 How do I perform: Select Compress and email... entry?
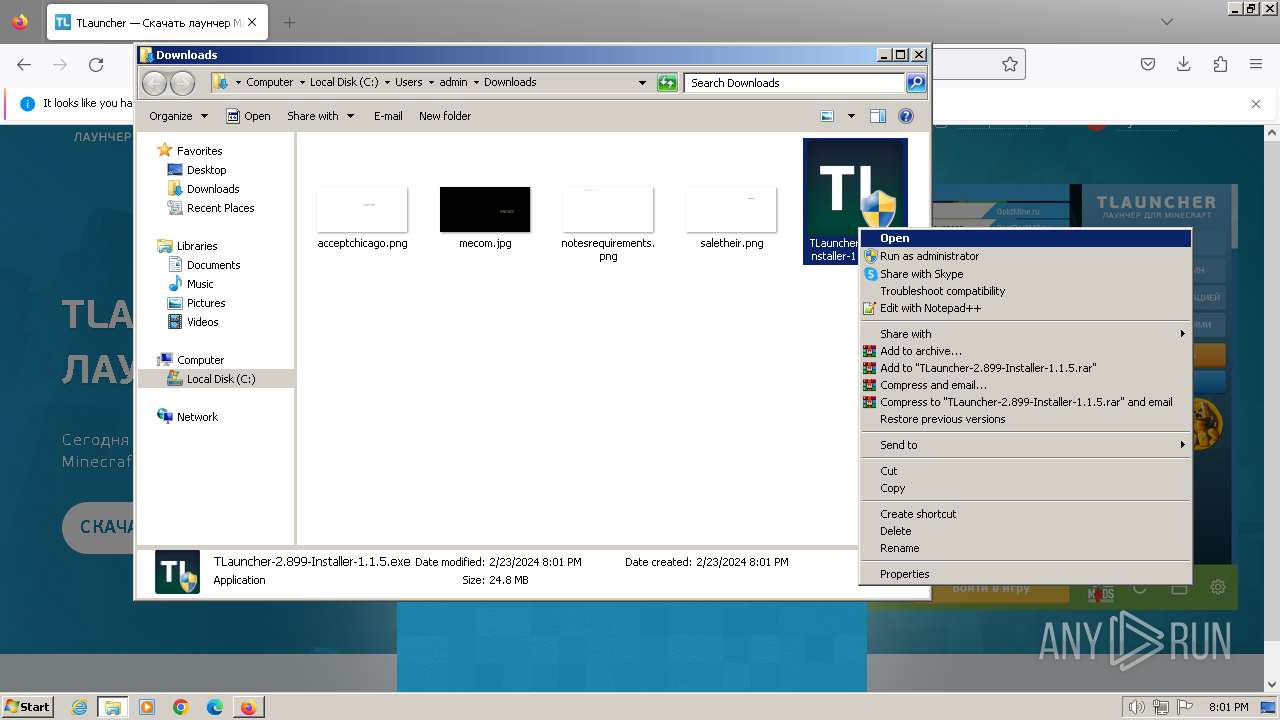click(x=1025, y=385)
